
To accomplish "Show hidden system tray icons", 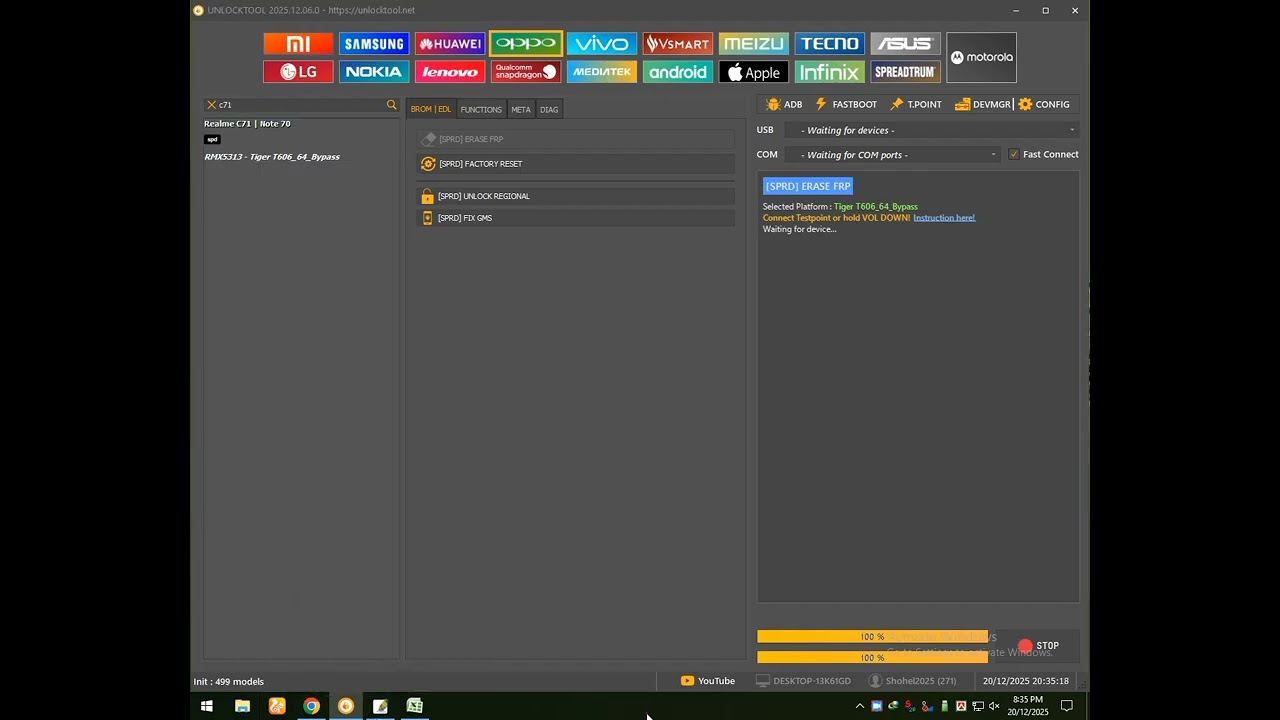I will (859, 706).
